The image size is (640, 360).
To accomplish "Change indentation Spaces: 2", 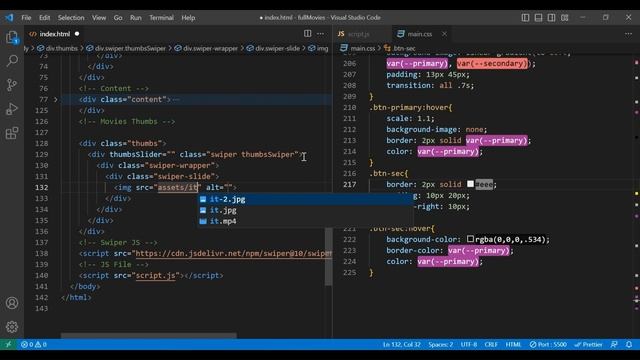I will [x=441, y=344].
